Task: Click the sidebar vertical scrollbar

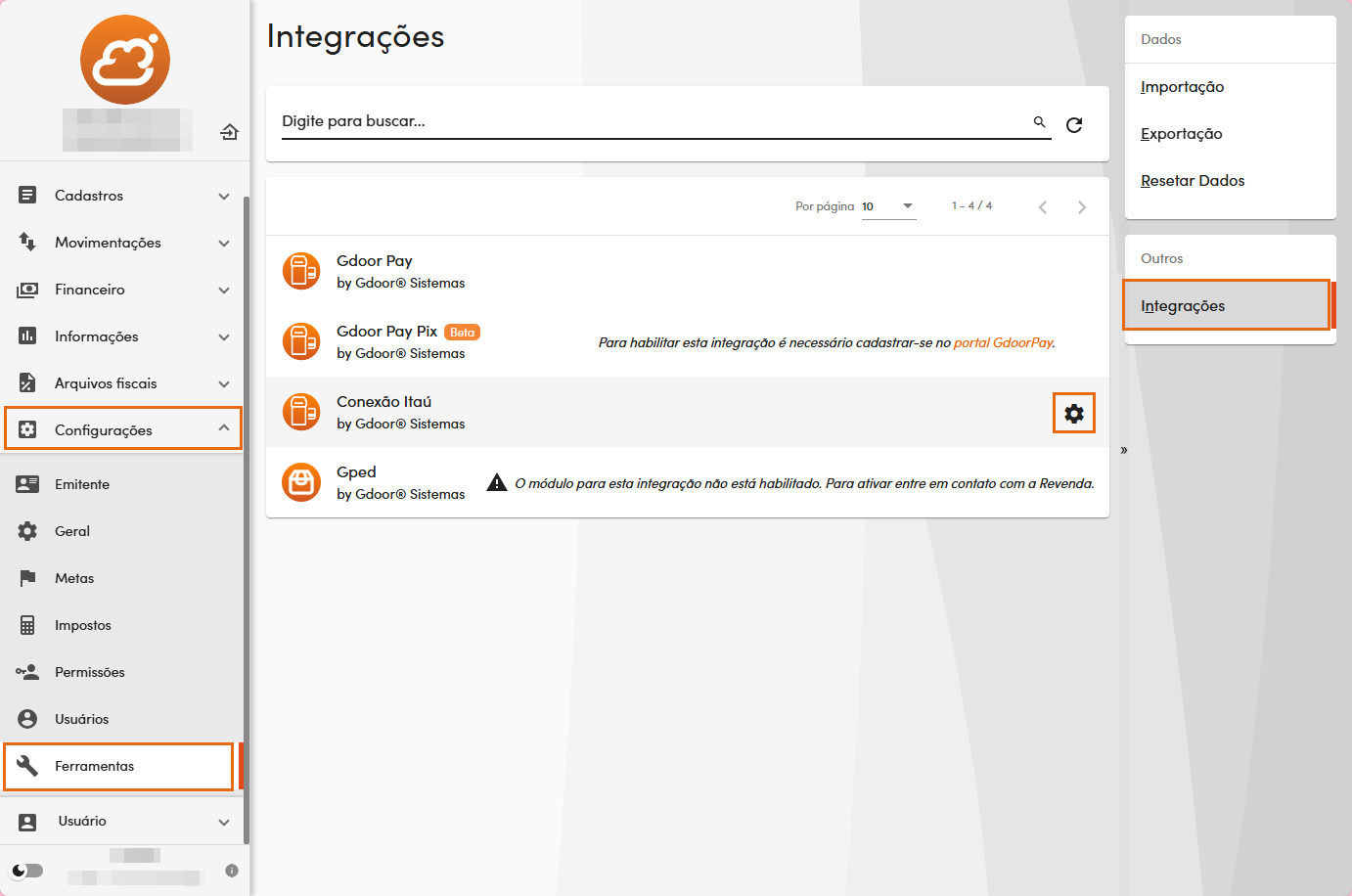Action: (247, 518)
